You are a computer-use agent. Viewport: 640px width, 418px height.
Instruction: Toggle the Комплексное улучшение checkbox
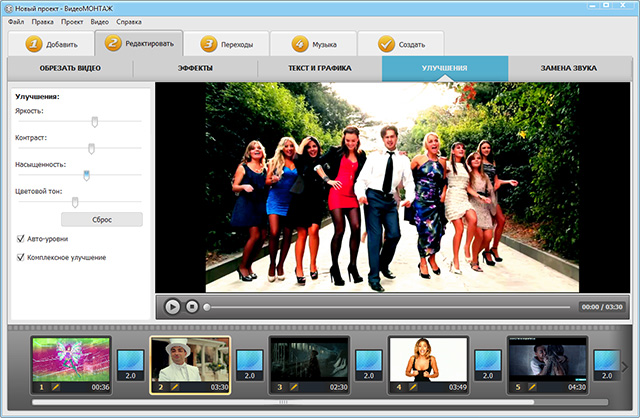tap(21, 258)
